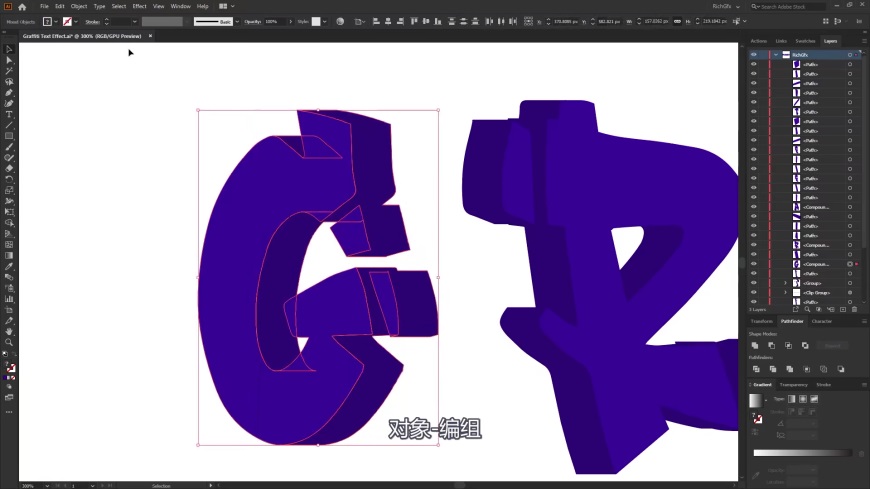Image resolution: width=870 pixels, height=489 pixels.
Task: Collapse the RichGfx layer tree
Action: click(775, 55)
